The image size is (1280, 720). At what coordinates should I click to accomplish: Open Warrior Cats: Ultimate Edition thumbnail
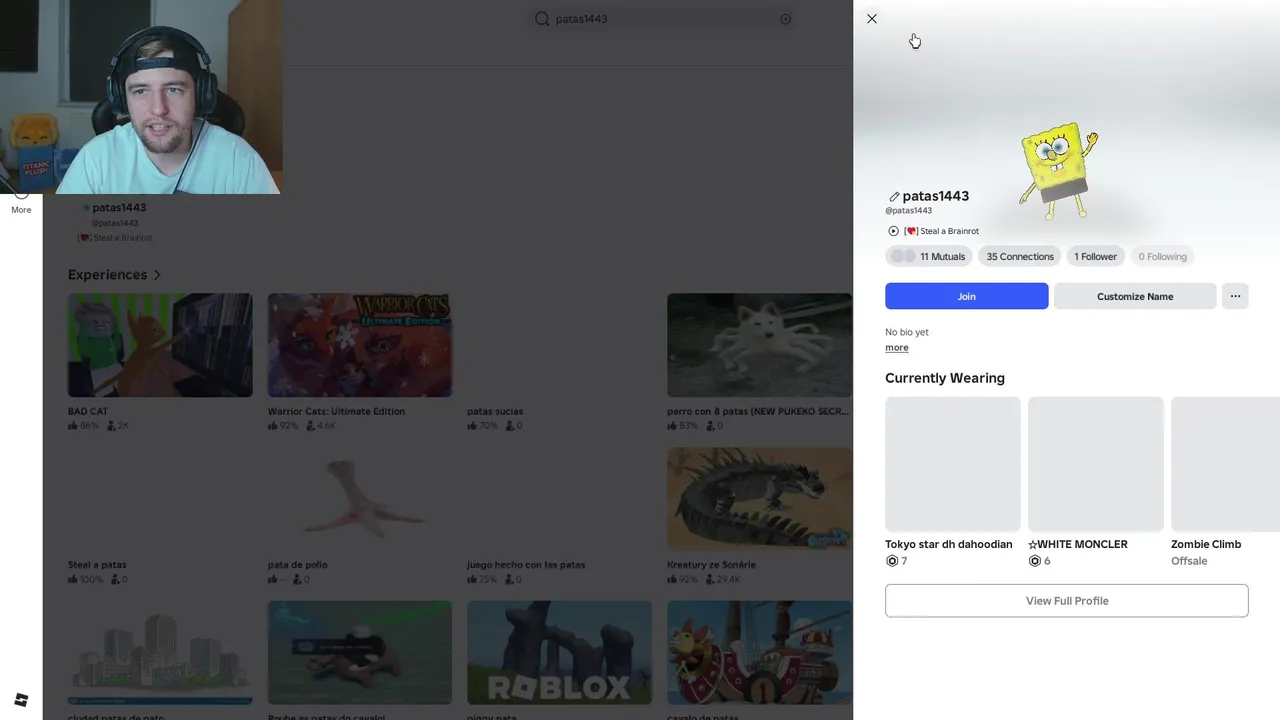360,345
